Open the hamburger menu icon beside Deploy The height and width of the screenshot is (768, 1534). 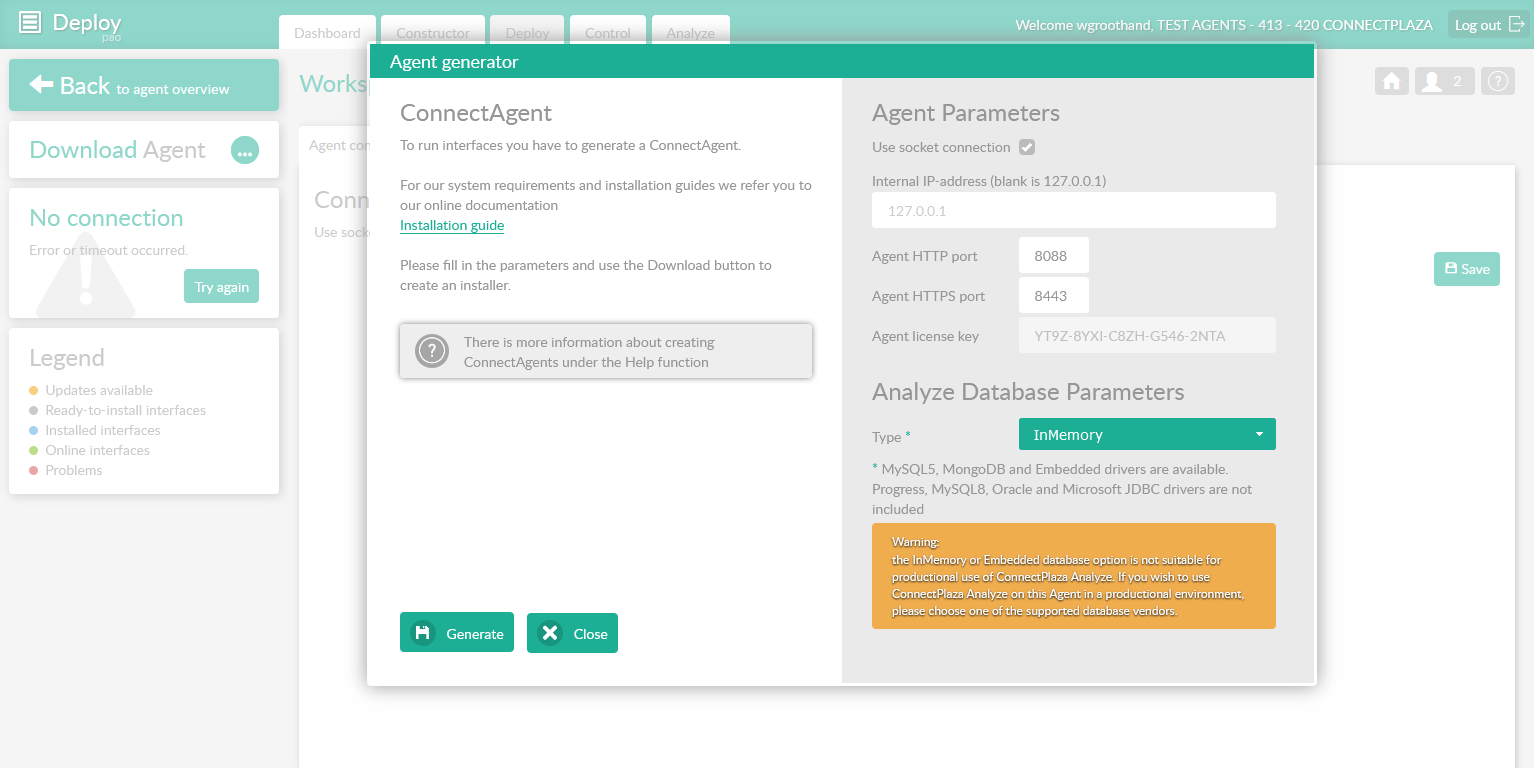(x=31, y=22)
